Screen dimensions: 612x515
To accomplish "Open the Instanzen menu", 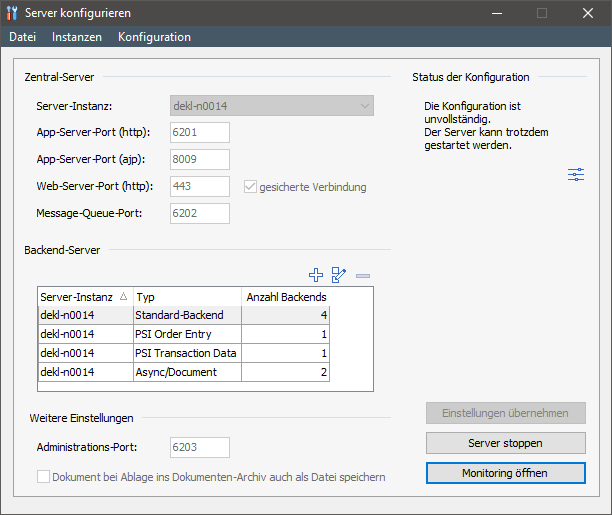I will coord(77,37).
